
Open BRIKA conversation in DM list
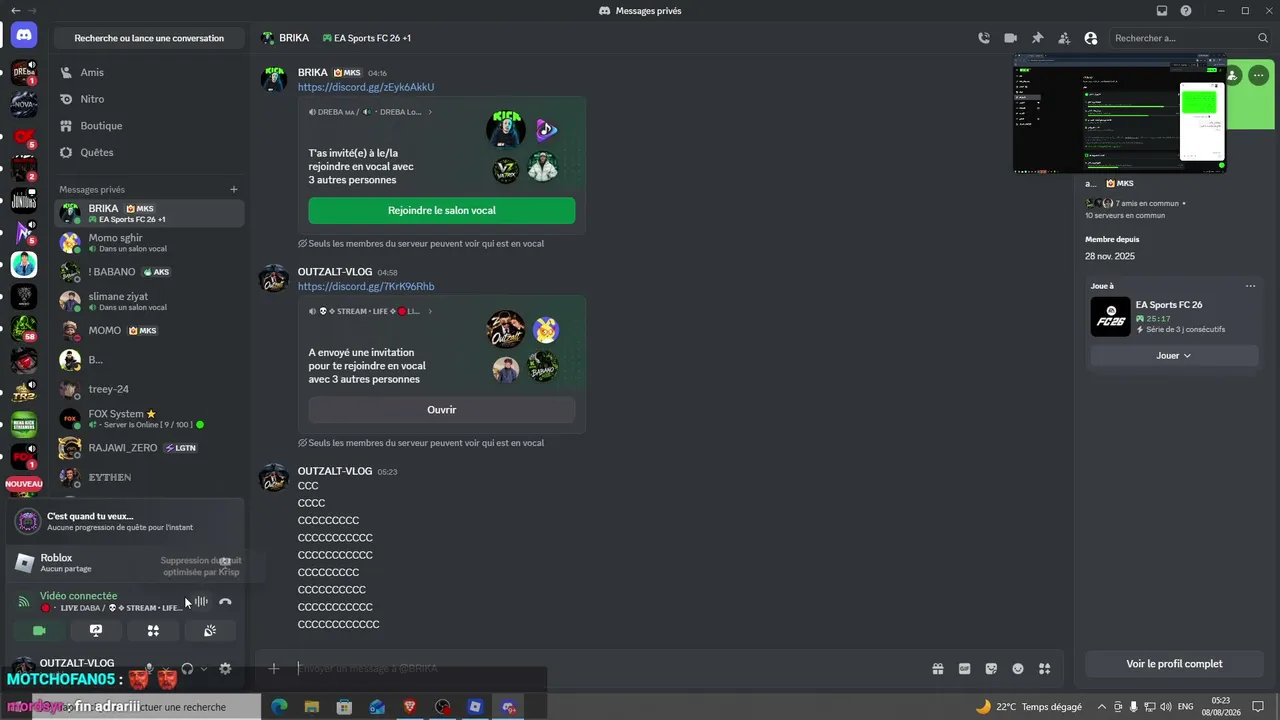pyautogui.click(x=149, y=213)
